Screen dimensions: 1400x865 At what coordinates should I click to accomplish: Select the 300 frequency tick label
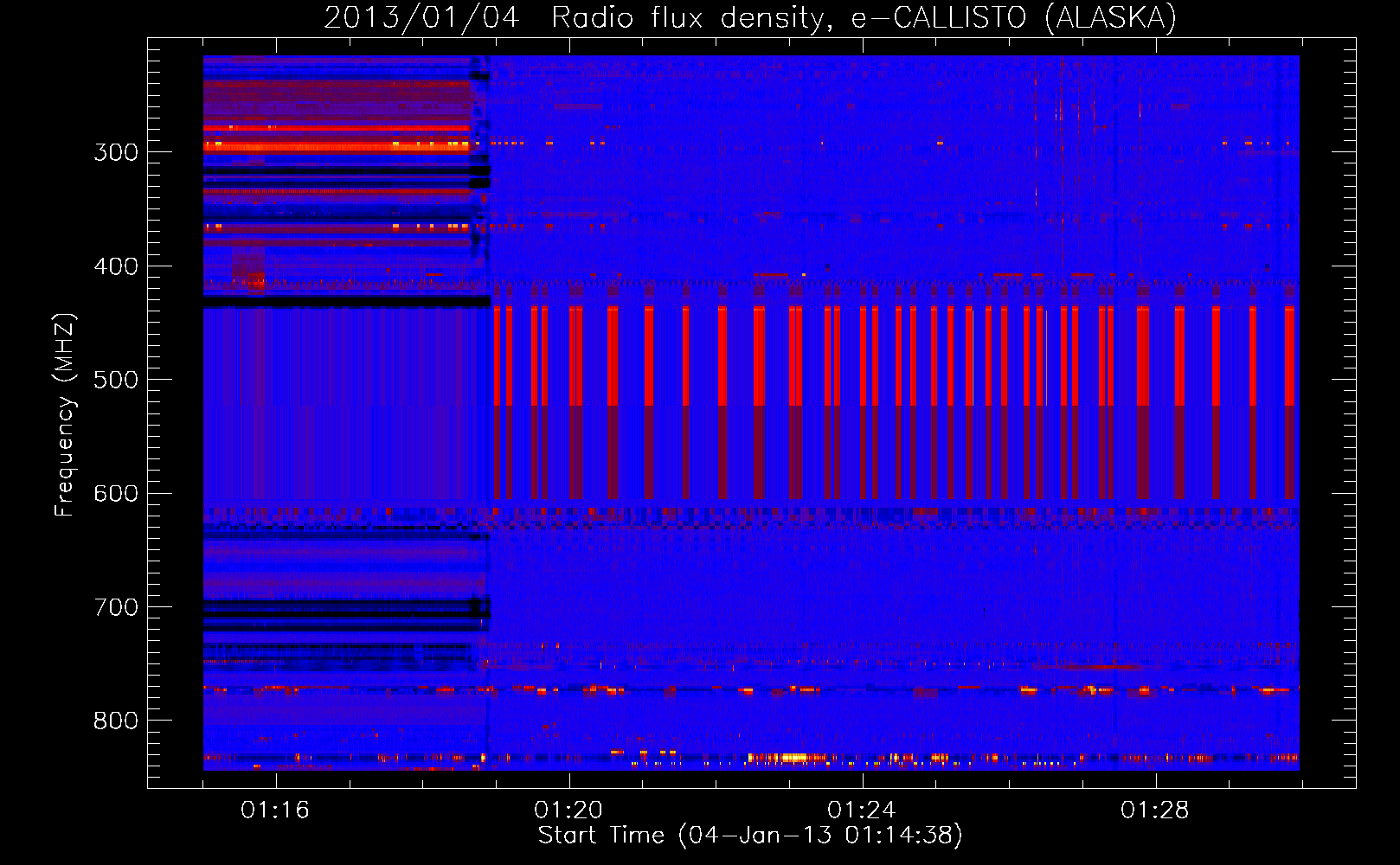(116, 152)
